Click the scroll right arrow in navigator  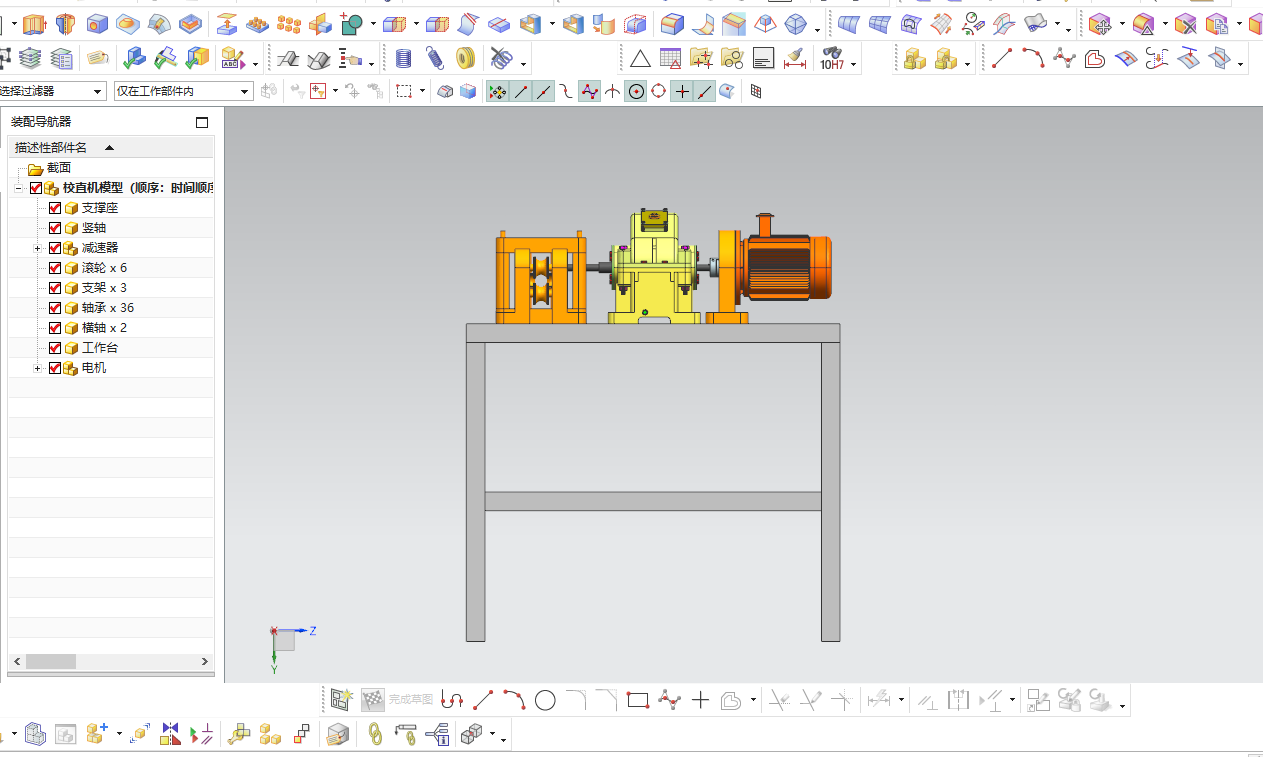tap(205, 661)
